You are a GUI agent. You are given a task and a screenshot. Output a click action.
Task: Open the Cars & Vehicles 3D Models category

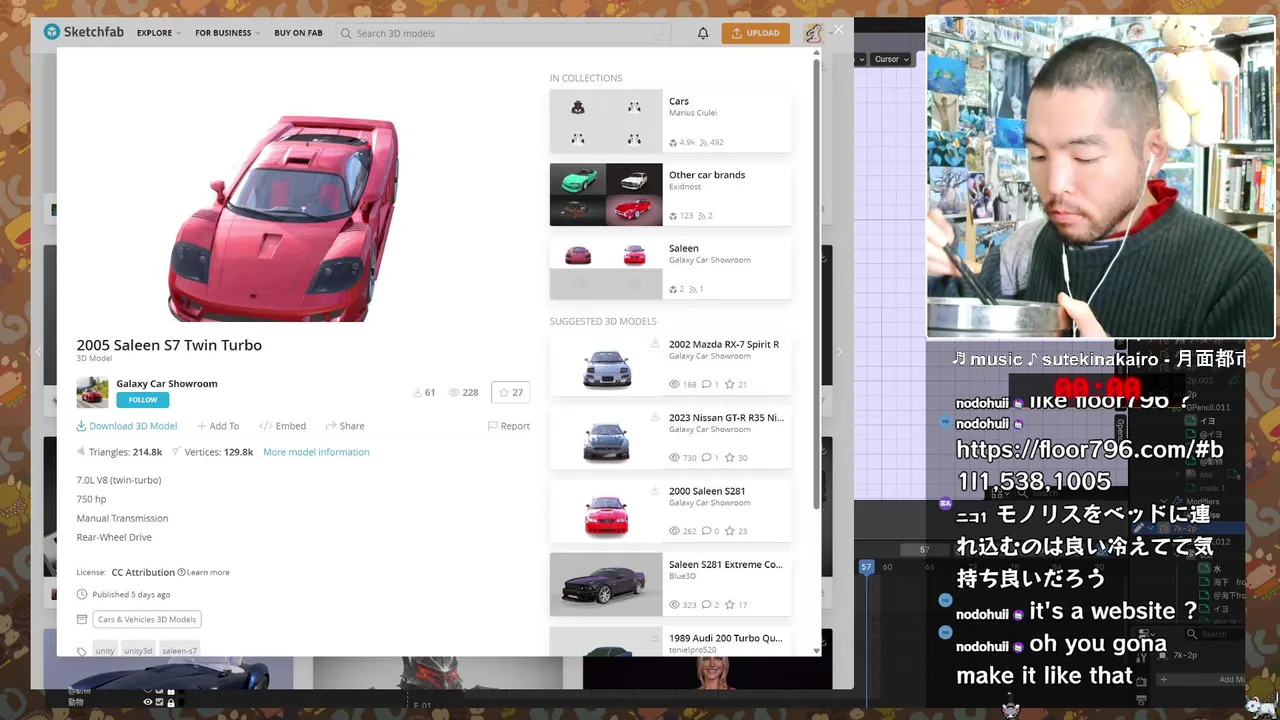147,619
